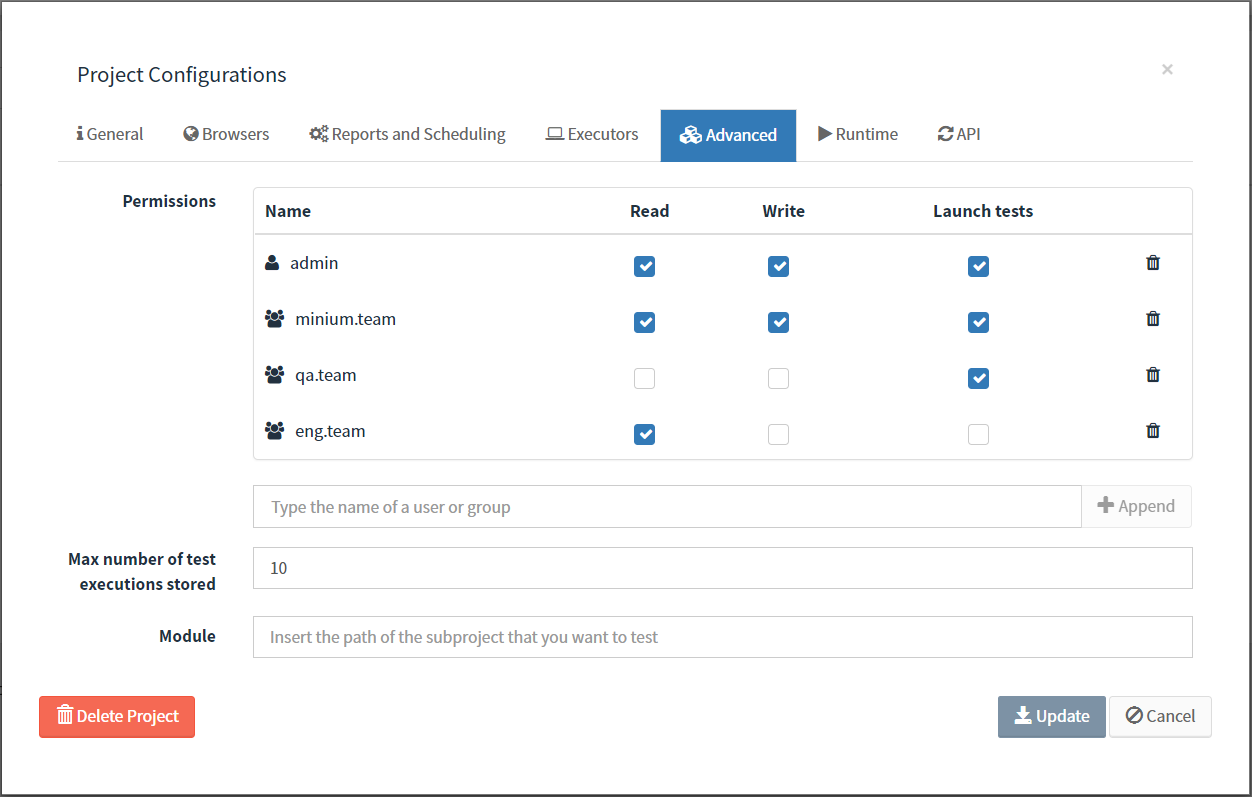The image size is (1252, 797).
Task: Click the 'Module' label
Action: (x=187, y=636)
